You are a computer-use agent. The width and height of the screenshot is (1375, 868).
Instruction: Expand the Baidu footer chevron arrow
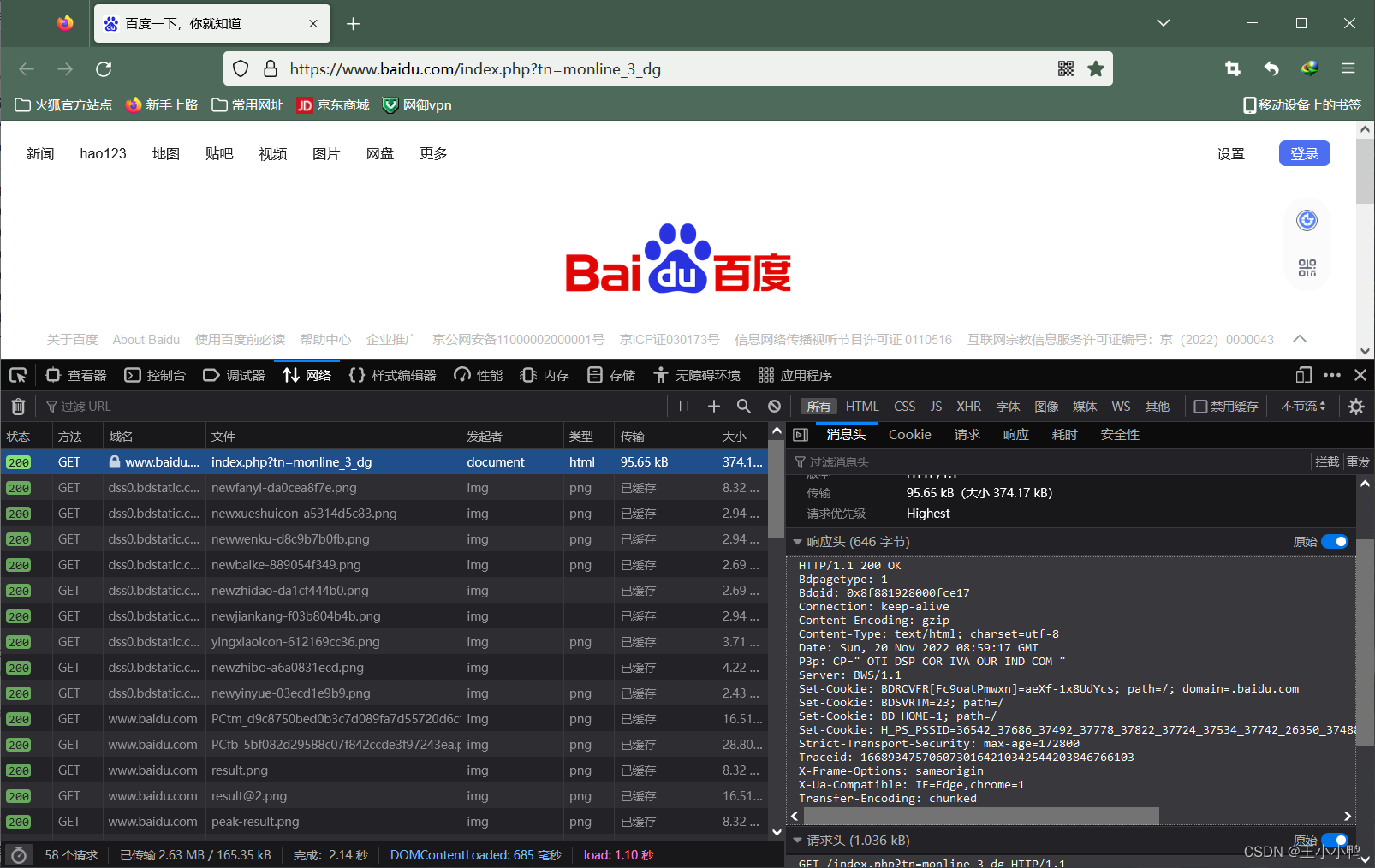coord(1300,339)
